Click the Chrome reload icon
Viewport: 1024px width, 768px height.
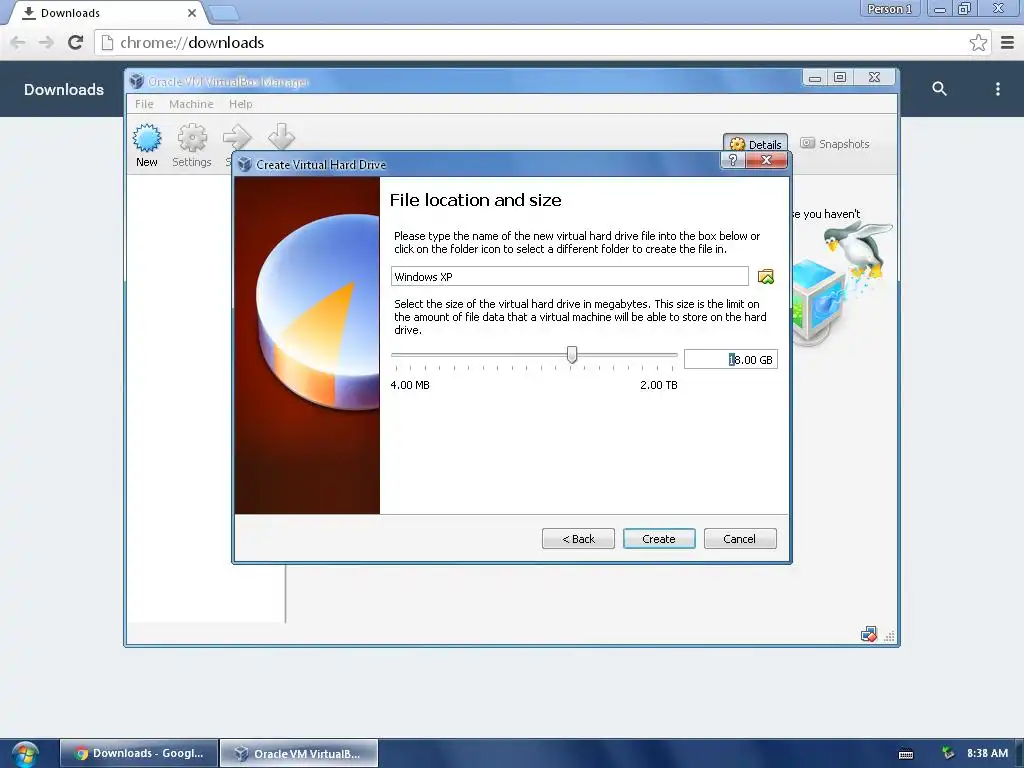coord(76,42)
